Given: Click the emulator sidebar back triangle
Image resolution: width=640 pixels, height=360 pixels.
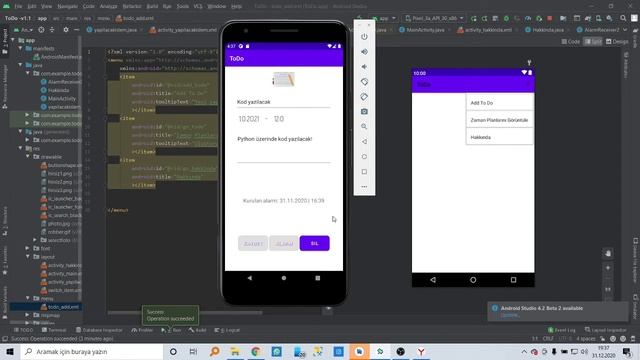Looking at the screenshot, I should 364,142.
